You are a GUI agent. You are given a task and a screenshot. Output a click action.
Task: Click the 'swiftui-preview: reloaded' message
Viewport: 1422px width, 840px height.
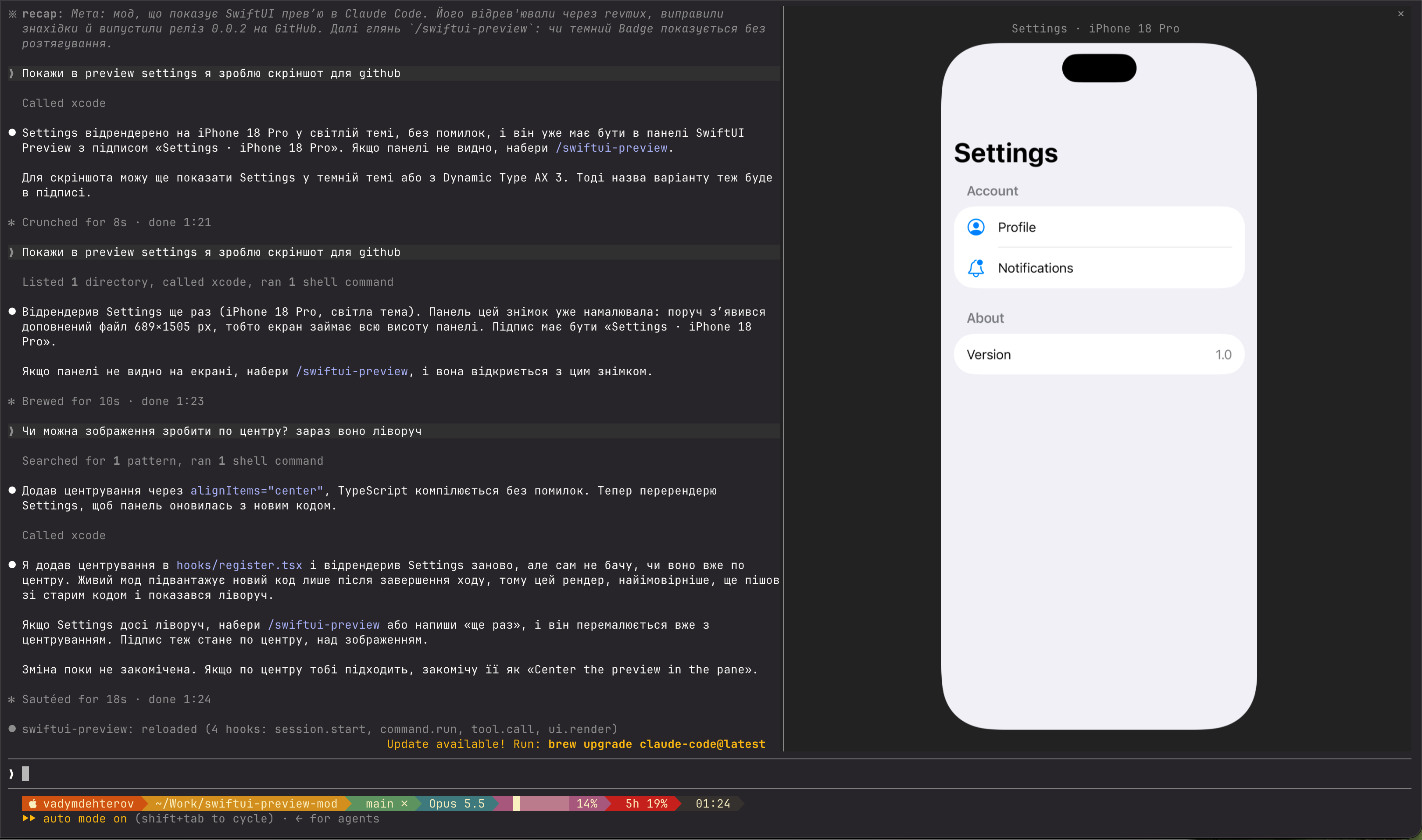click(319, 729)
